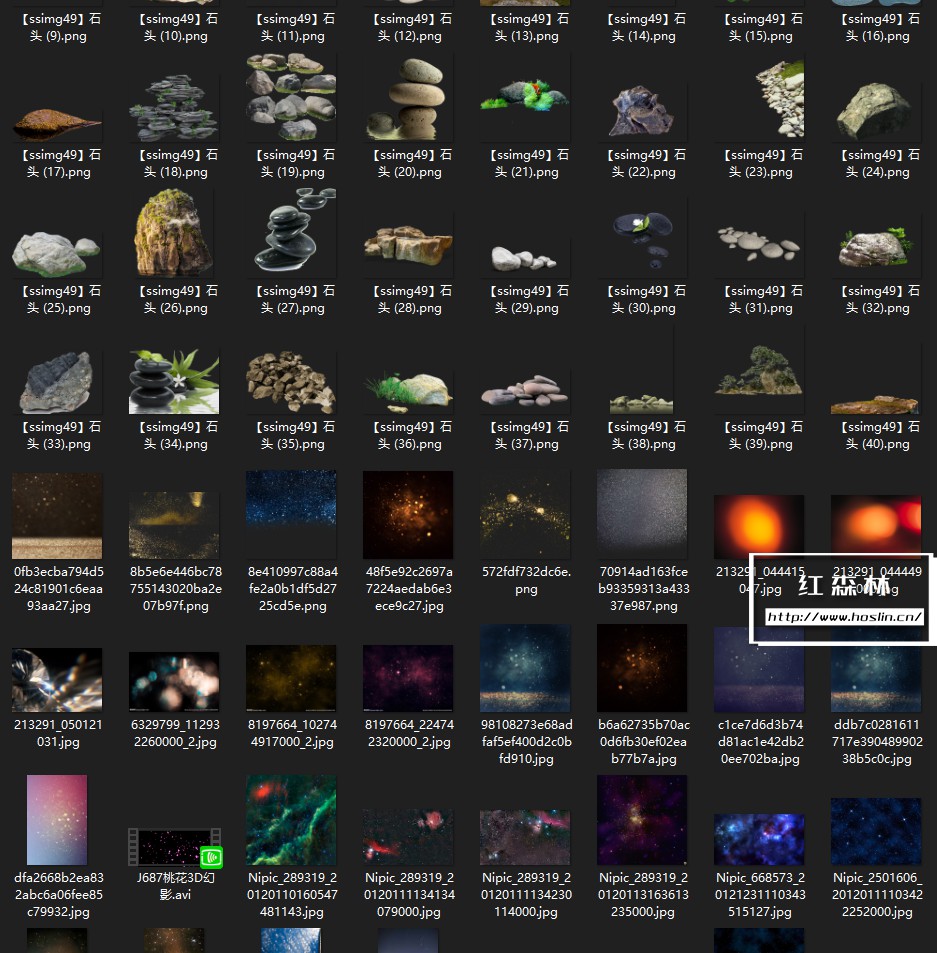Viewport: 937px width, 953px height.
Task: Select the Nipic_289319 purple galaxy thumbnail ending 235000
Action: point(642,820)
